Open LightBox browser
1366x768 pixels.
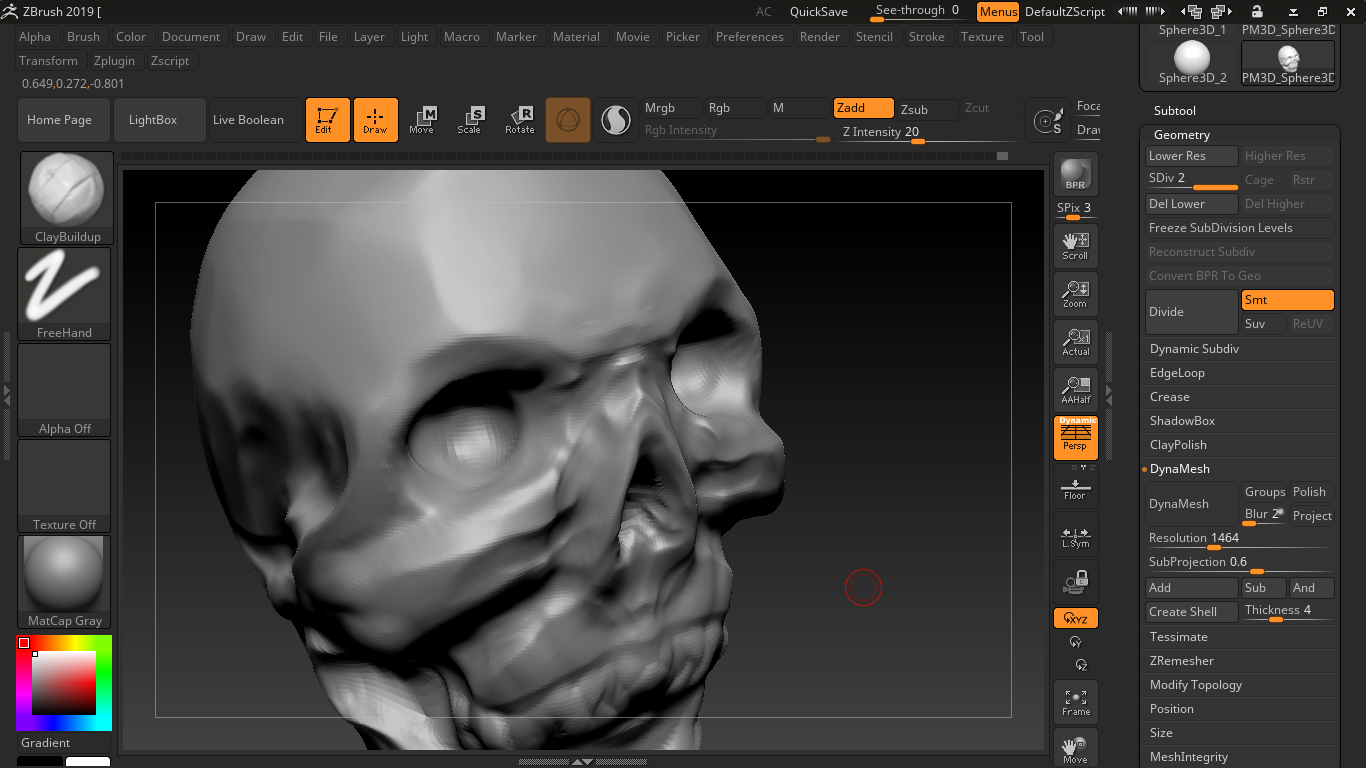pyautogui.click(x=160, y=120)
